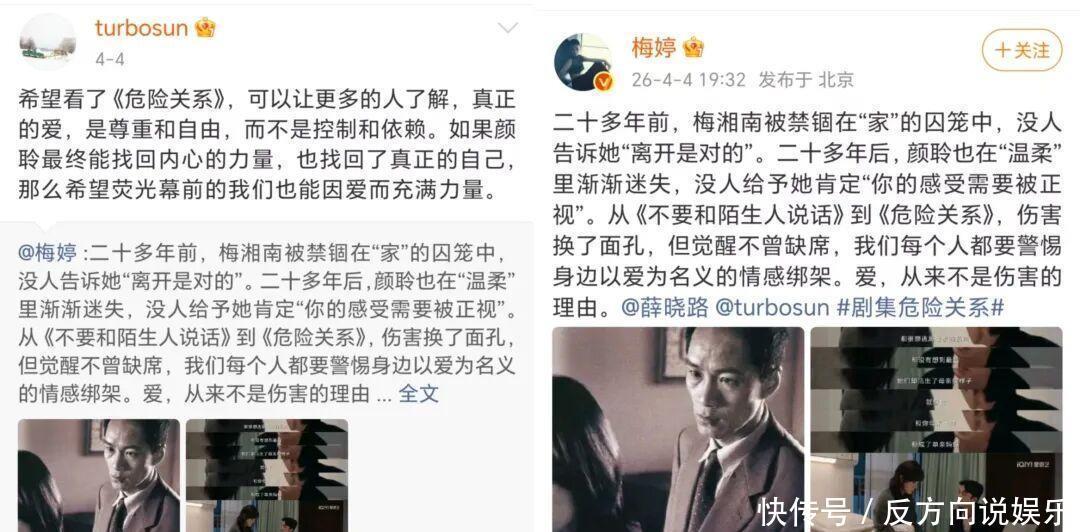
Task: Click the crown badge beside turbosun
Action: coord(205,28)
